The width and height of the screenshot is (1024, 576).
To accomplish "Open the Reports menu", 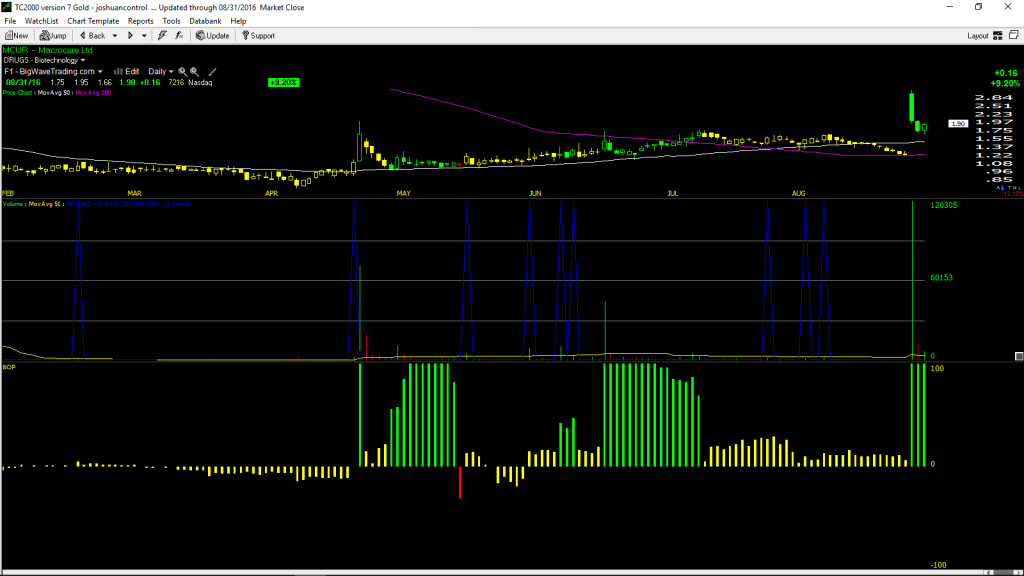I will coord(140,21).
